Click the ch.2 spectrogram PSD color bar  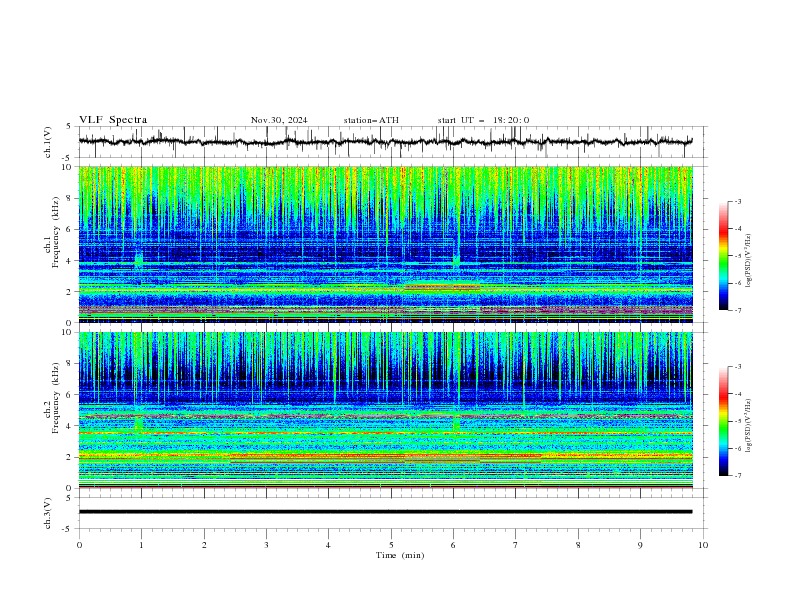coord(724,421)
